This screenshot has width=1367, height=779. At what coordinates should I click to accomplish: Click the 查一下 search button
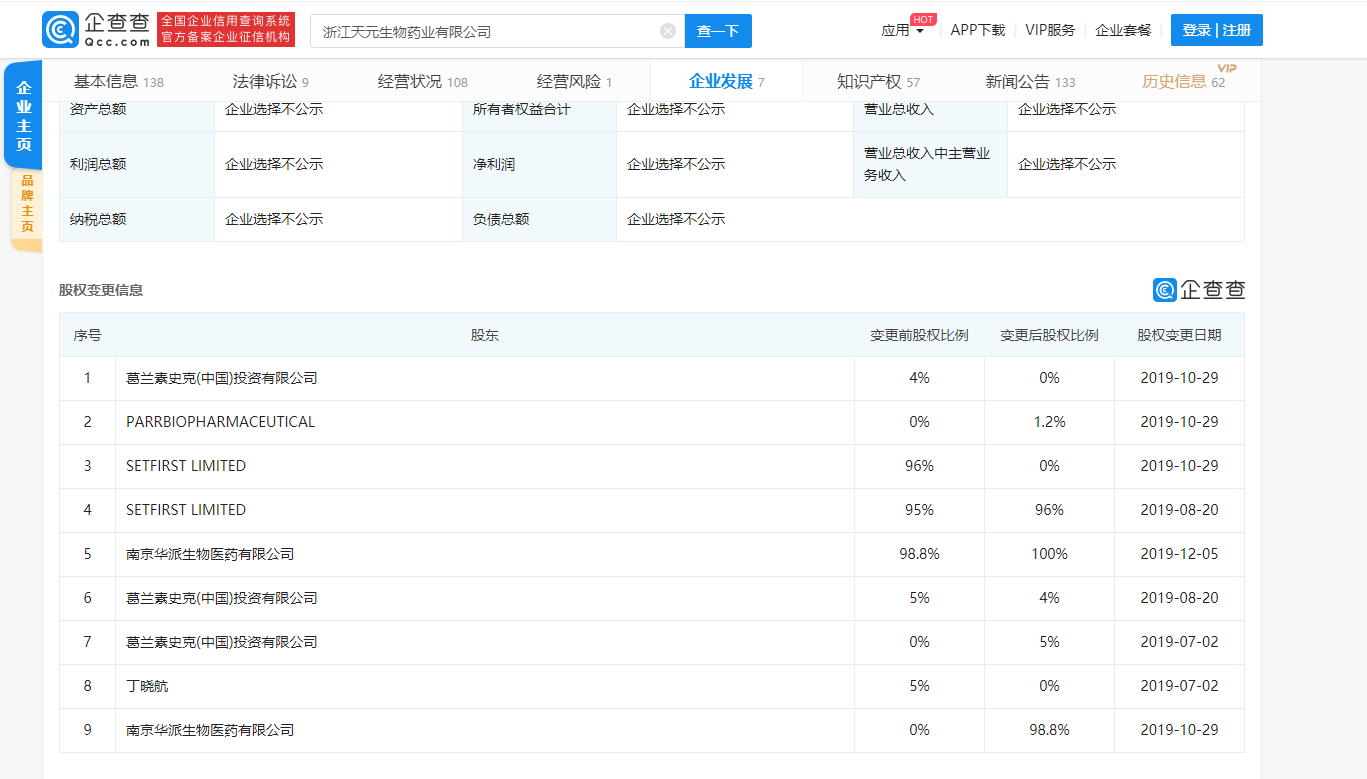(x=717, y=31)
